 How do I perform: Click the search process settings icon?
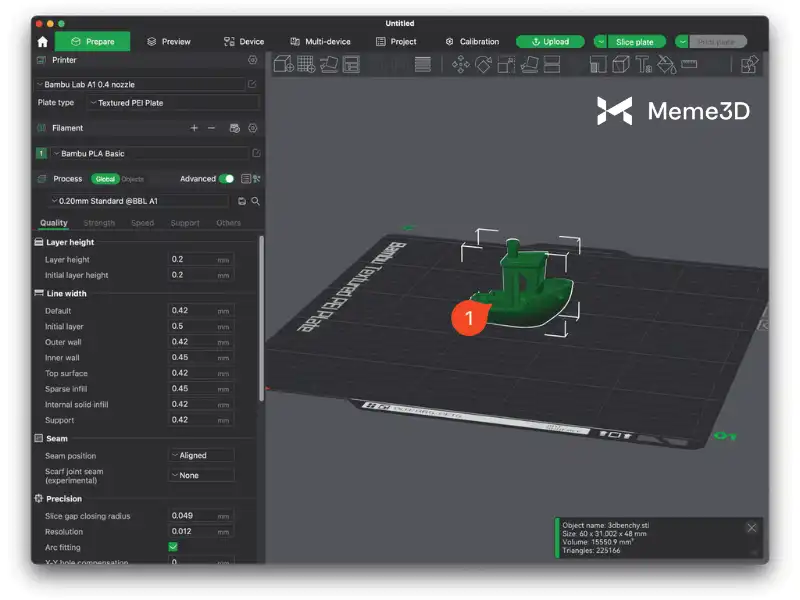pos(256,201)
